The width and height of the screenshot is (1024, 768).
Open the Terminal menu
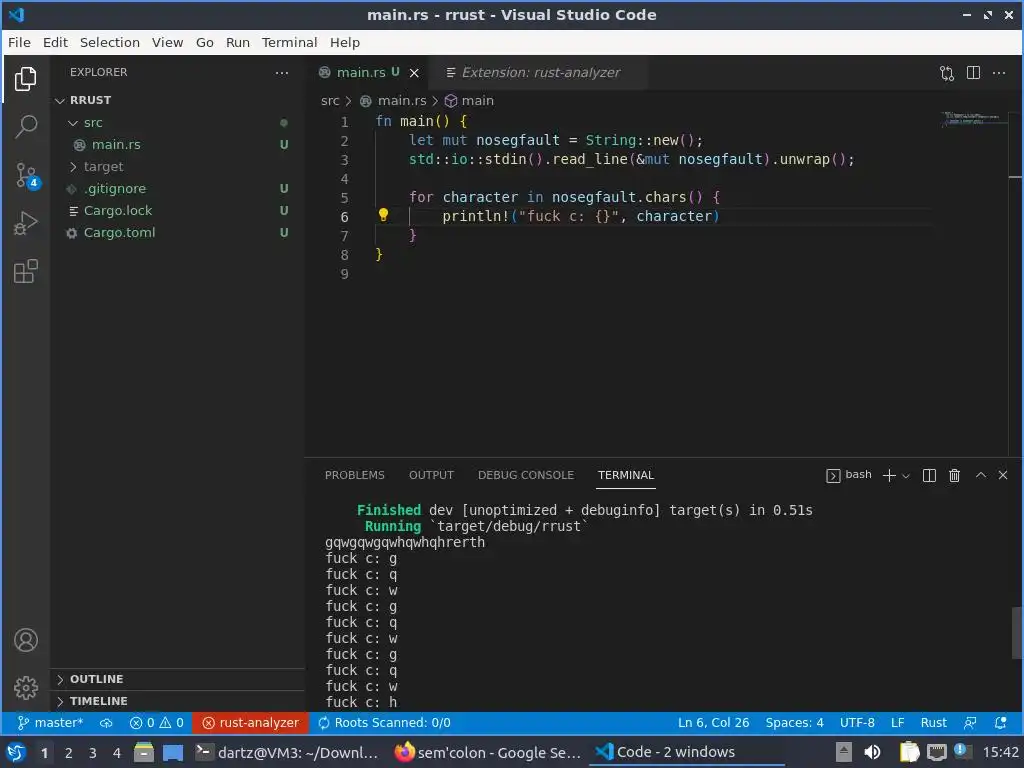pyautogui.click(x=289, y=42)
